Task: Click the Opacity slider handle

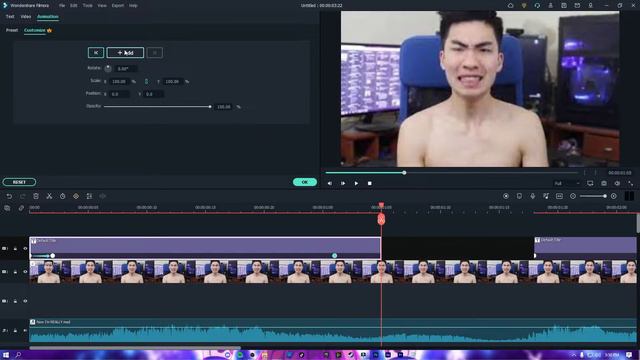Action: [x=210, y=107]
